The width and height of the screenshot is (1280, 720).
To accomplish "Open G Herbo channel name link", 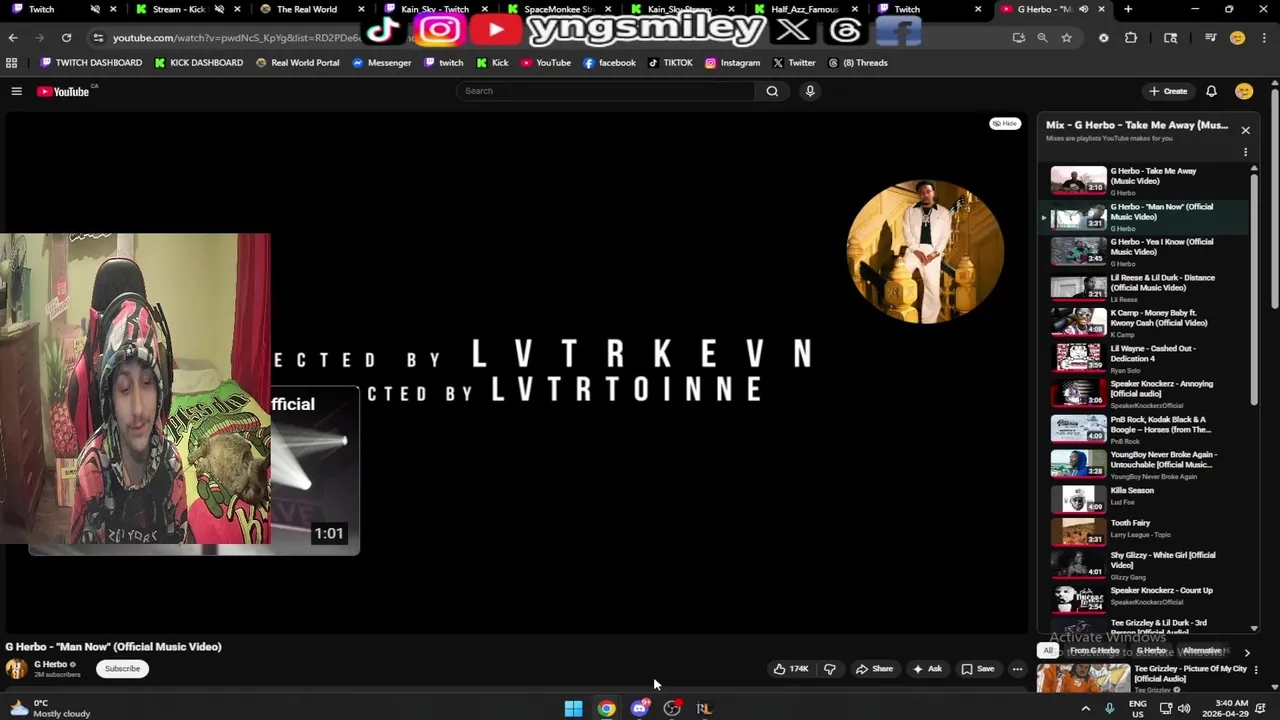I will 50,664.
